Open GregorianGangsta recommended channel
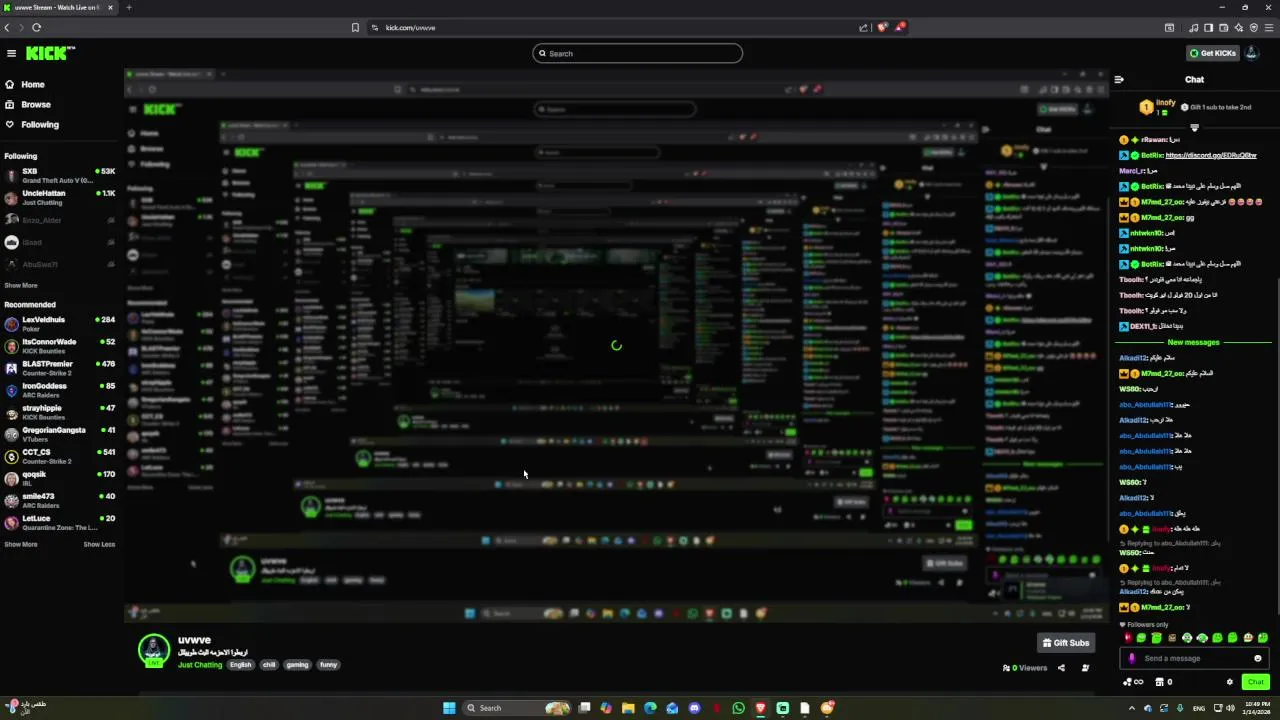This screenshot has height=720, width=1280. point(60,434)
